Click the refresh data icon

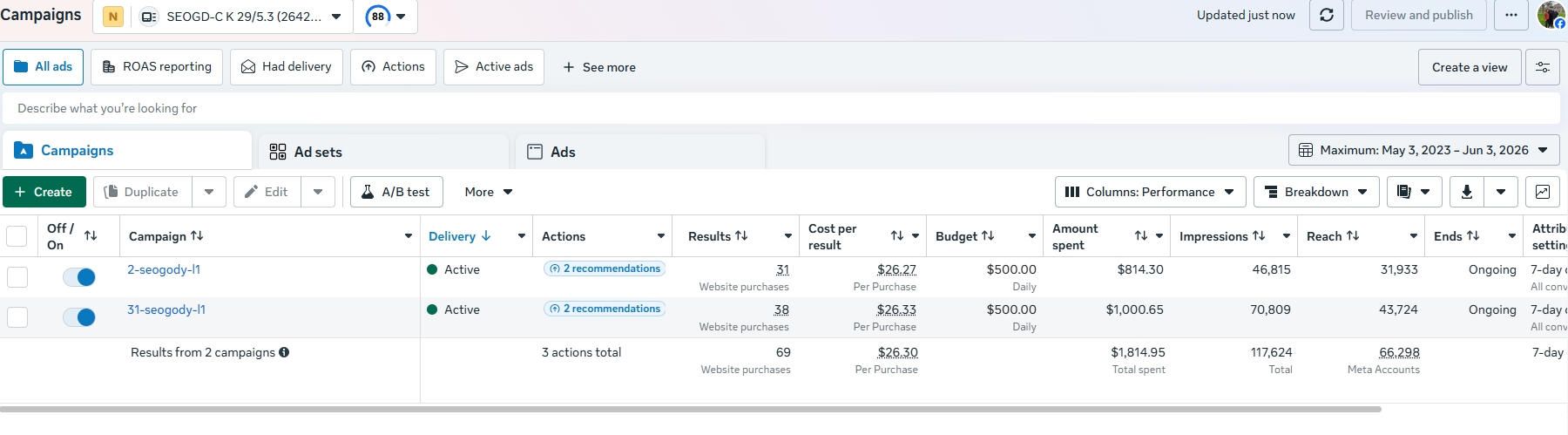[x=1327, y=15]
